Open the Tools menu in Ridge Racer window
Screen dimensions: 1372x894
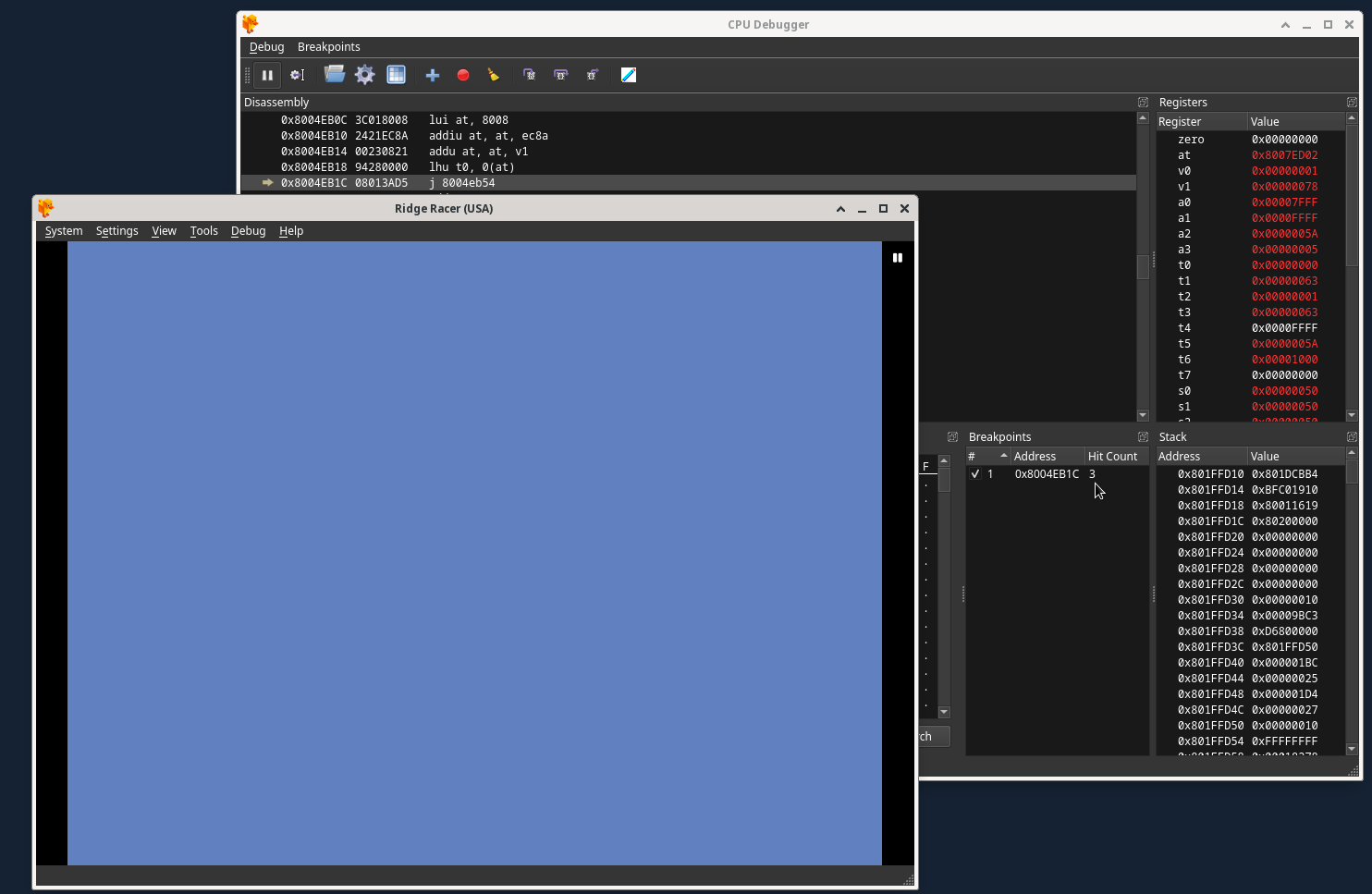pyautogui.click(x=204, y=231)
